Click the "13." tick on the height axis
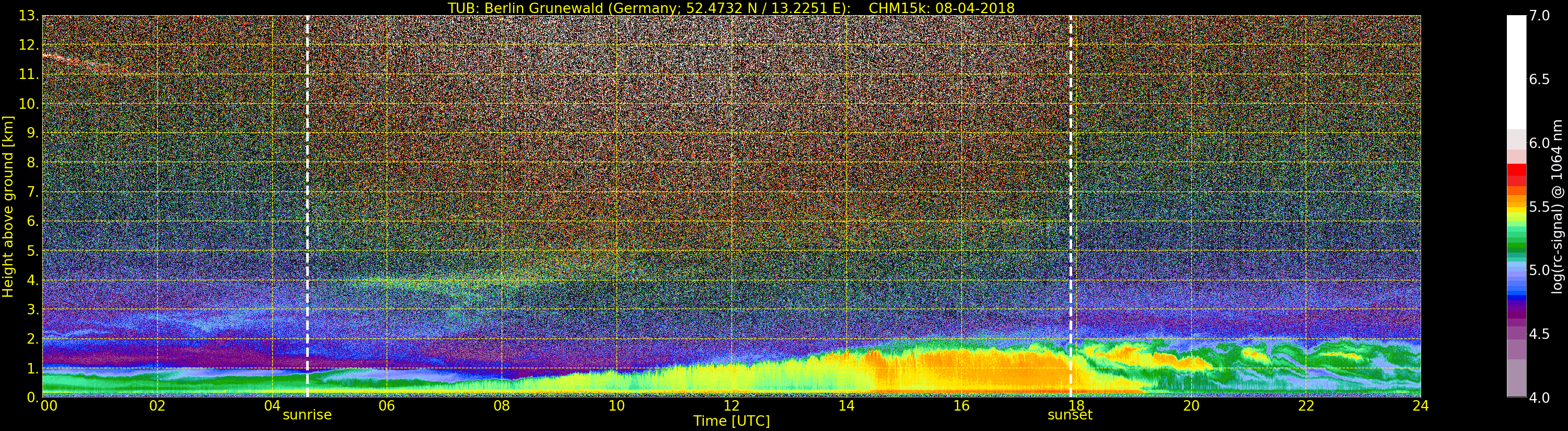Viewport: 1568px width, 431px height. pyautogui.click(x=29, y=16)
